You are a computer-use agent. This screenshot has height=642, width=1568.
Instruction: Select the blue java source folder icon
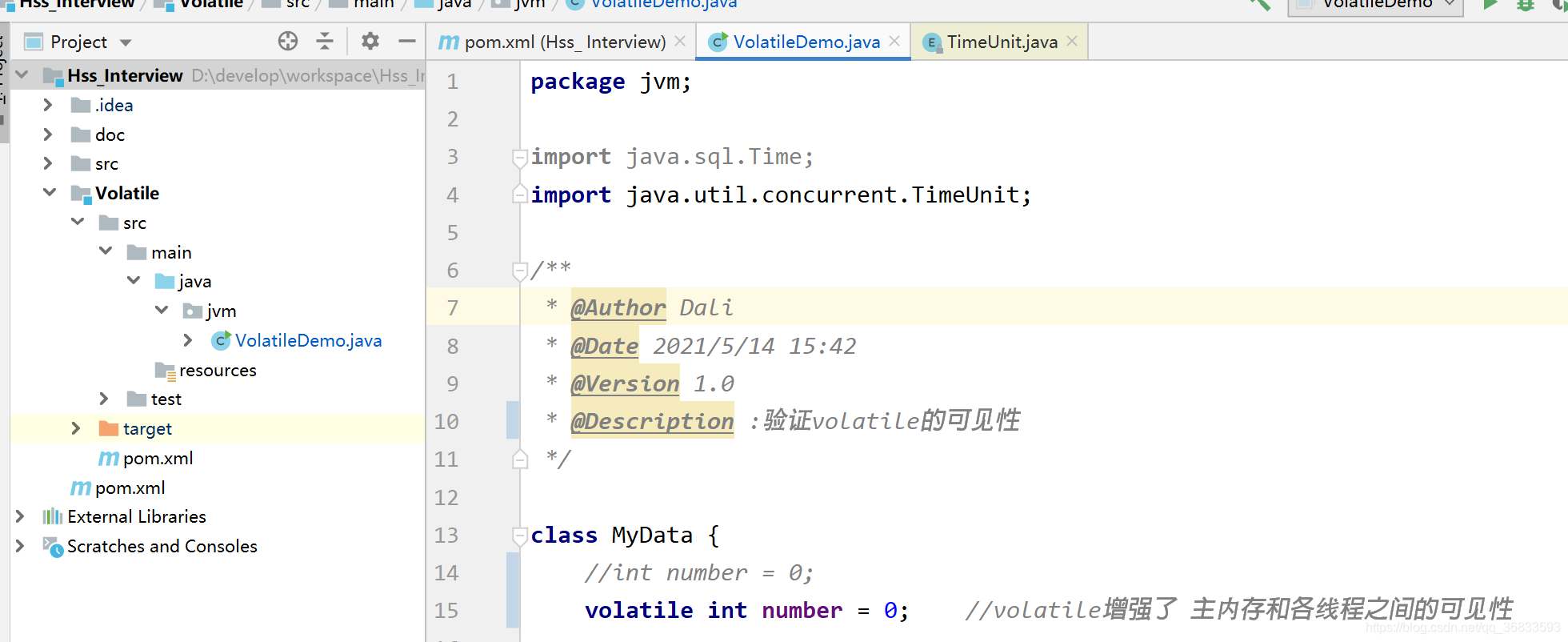click(x=165, y=281)
